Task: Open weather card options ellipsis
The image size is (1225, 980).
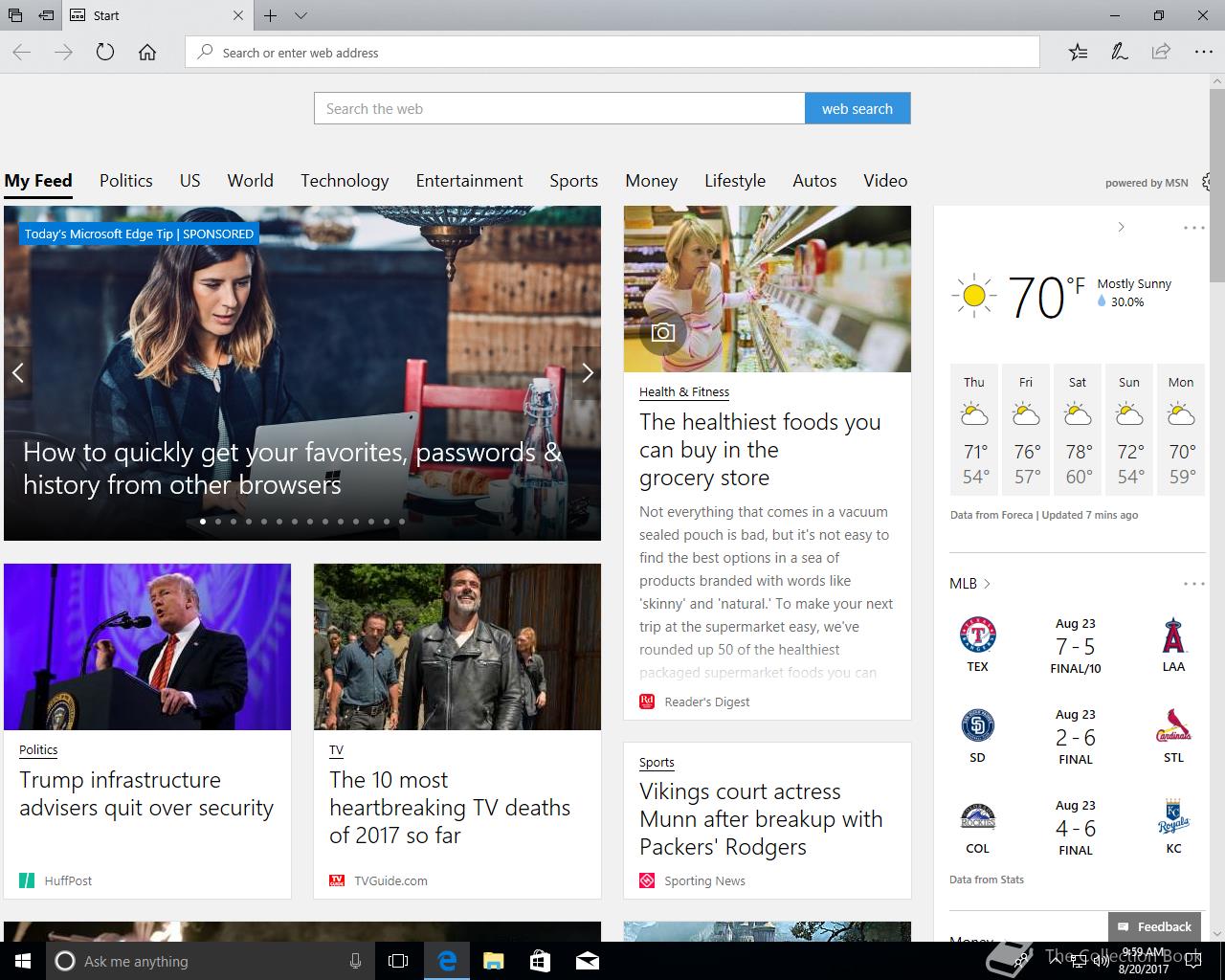Action: (1193, 228)
